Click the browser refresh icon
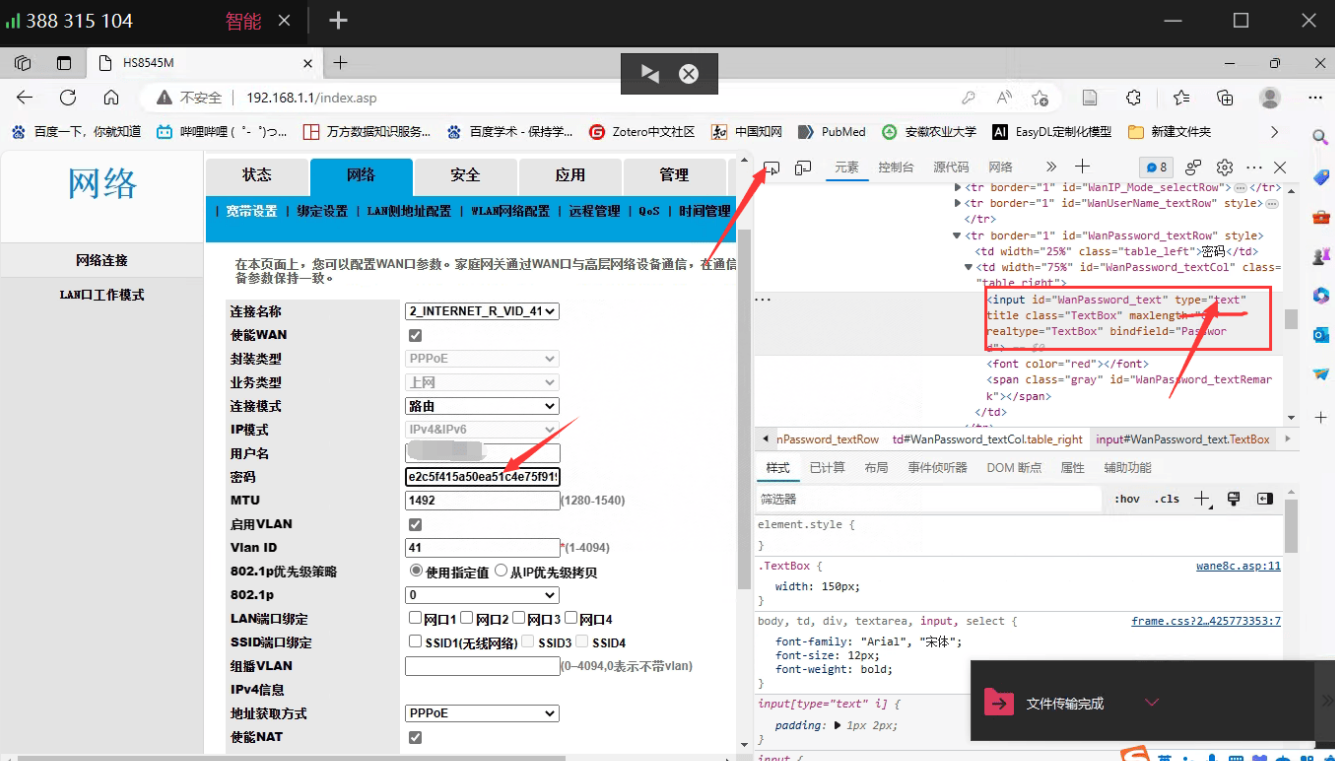Screen dimensions: 1335x761 [x=68, y=98]
